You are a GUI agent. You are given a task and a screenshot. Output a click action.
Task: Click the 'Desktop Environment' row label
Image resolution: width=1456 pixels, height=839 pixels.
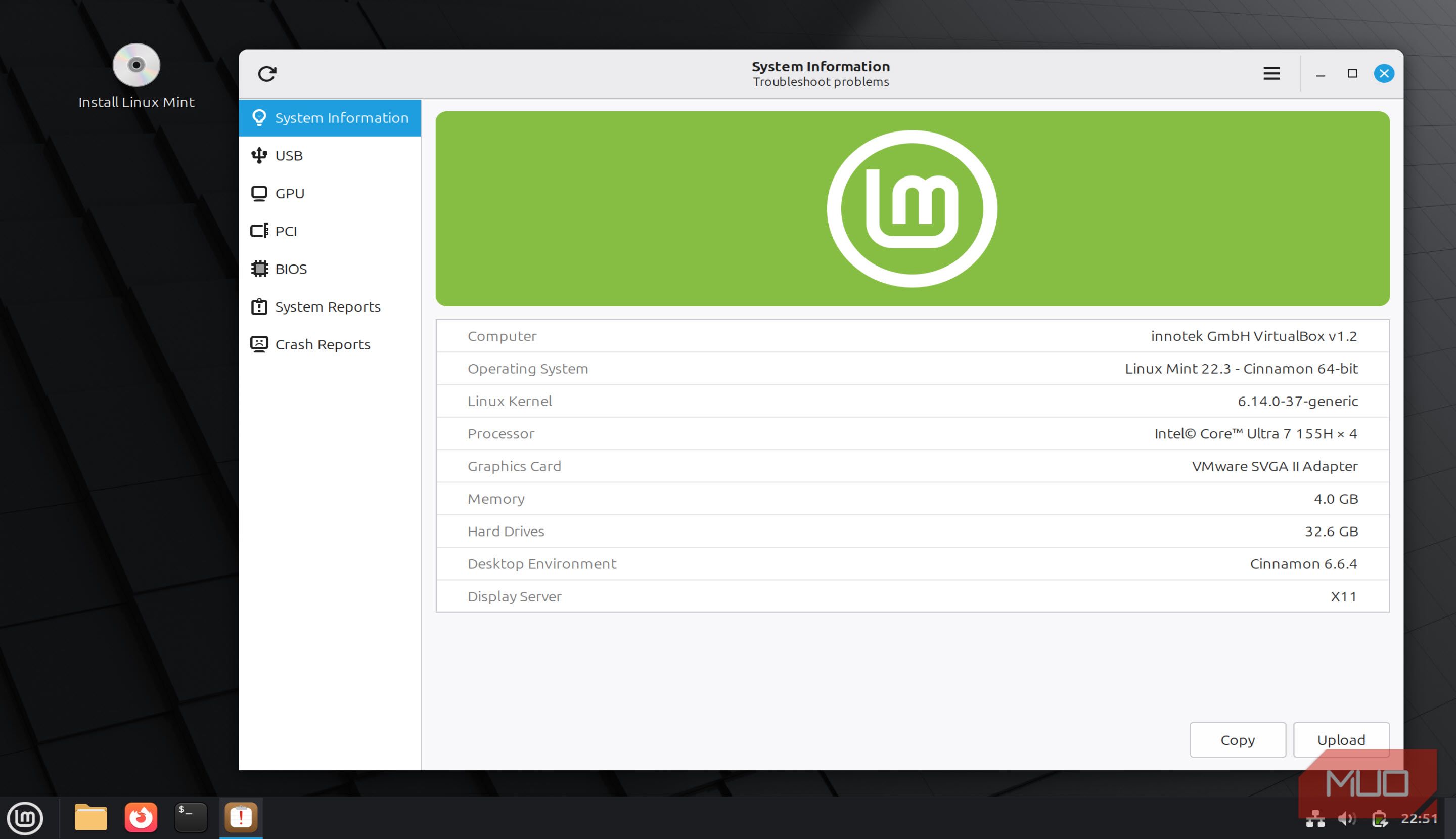[x=541, y=564]
